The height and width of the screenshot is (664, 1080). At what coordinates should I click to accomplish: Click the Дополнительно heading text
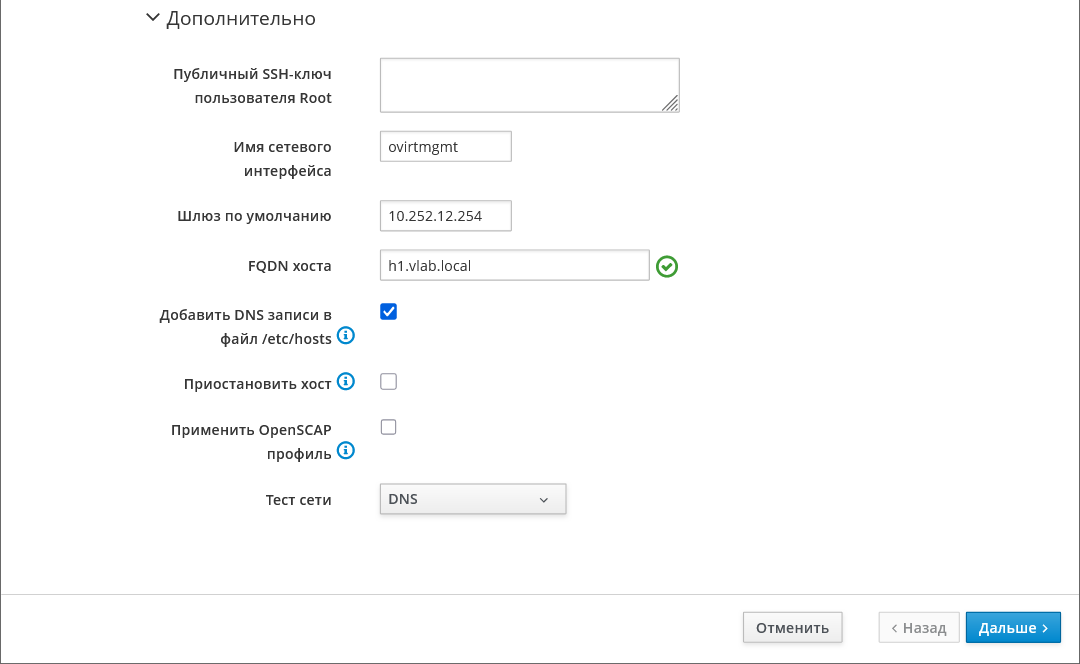click(241, 19)
